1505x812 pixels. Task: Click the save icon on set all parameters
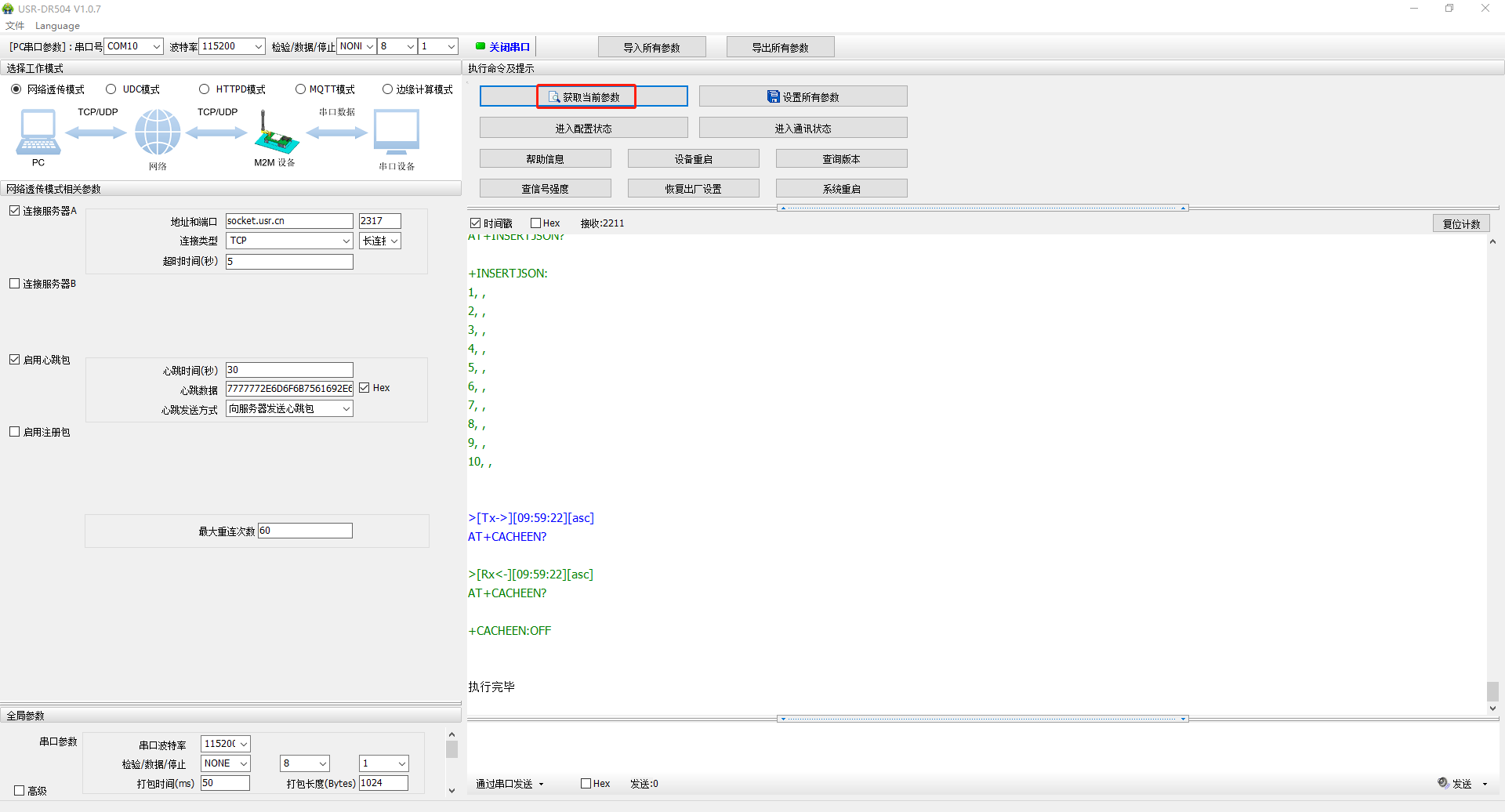(x=773, y=96)
